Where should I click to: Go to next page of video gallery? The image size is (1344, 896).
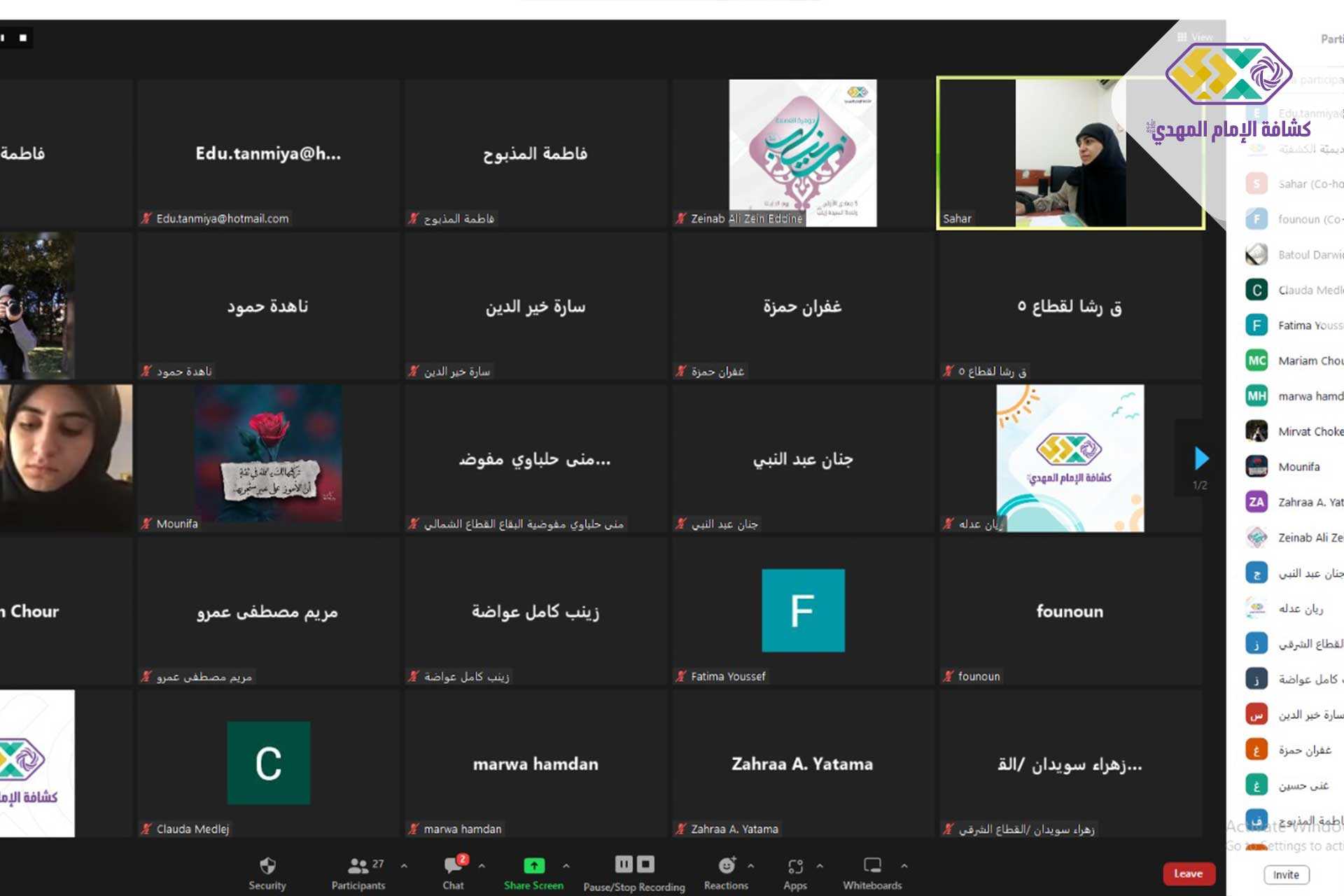pyautogui.click(x=1201, y=458)
